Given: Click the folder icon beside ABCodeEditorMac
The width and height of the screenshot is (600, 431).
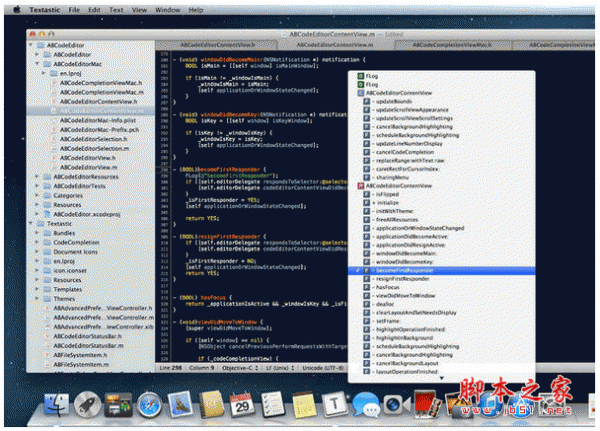Looking at the screenshot, I should pos(47,64).
